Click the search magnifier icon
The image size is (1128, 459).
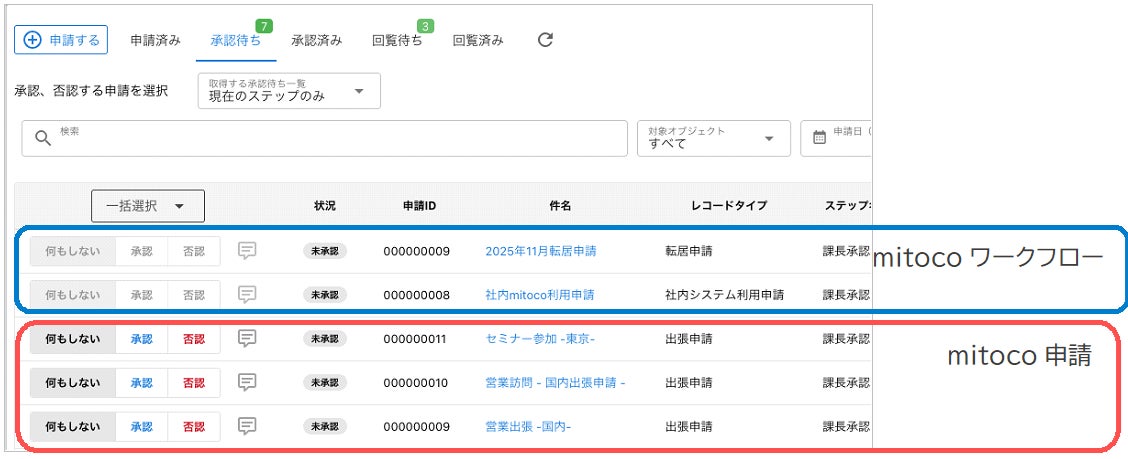tap(43, 138)
